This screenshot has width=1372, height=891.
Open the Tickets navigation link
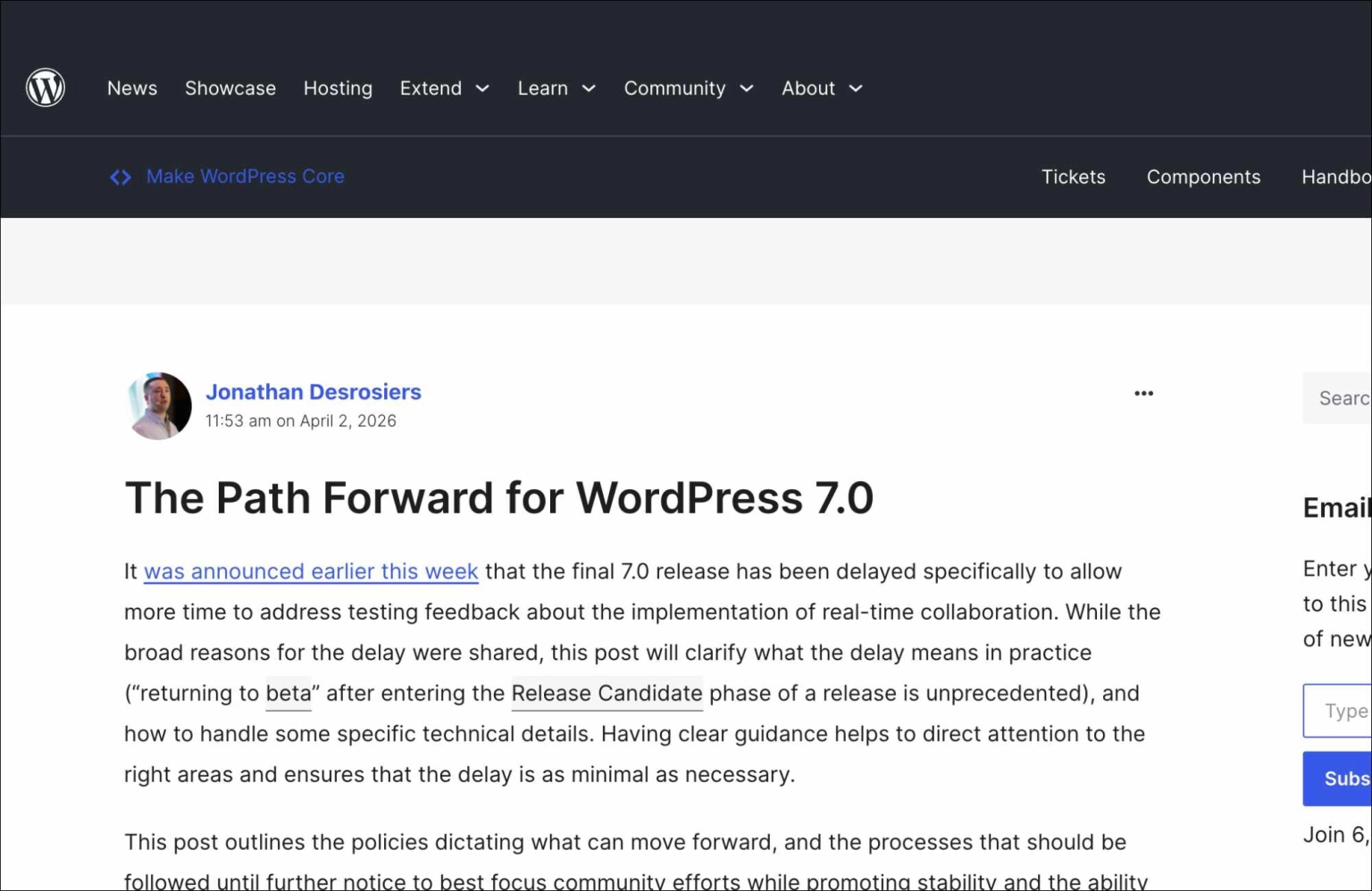tap(1074, 177)
